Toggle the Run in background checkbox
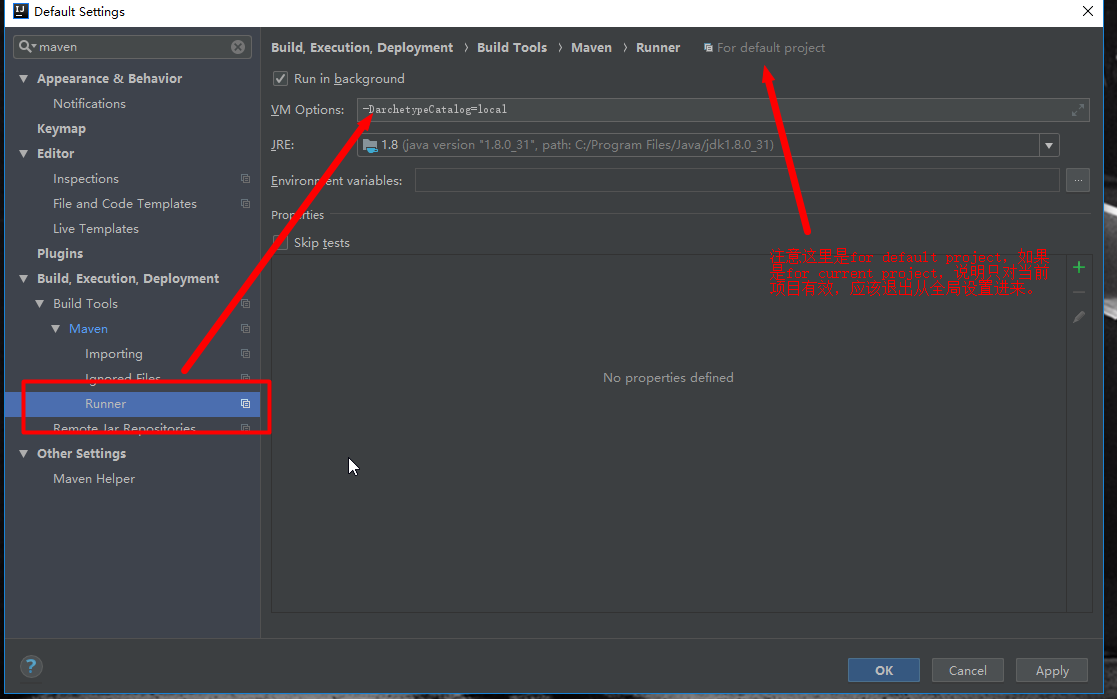1117x699 pixels. coord(280,79)
